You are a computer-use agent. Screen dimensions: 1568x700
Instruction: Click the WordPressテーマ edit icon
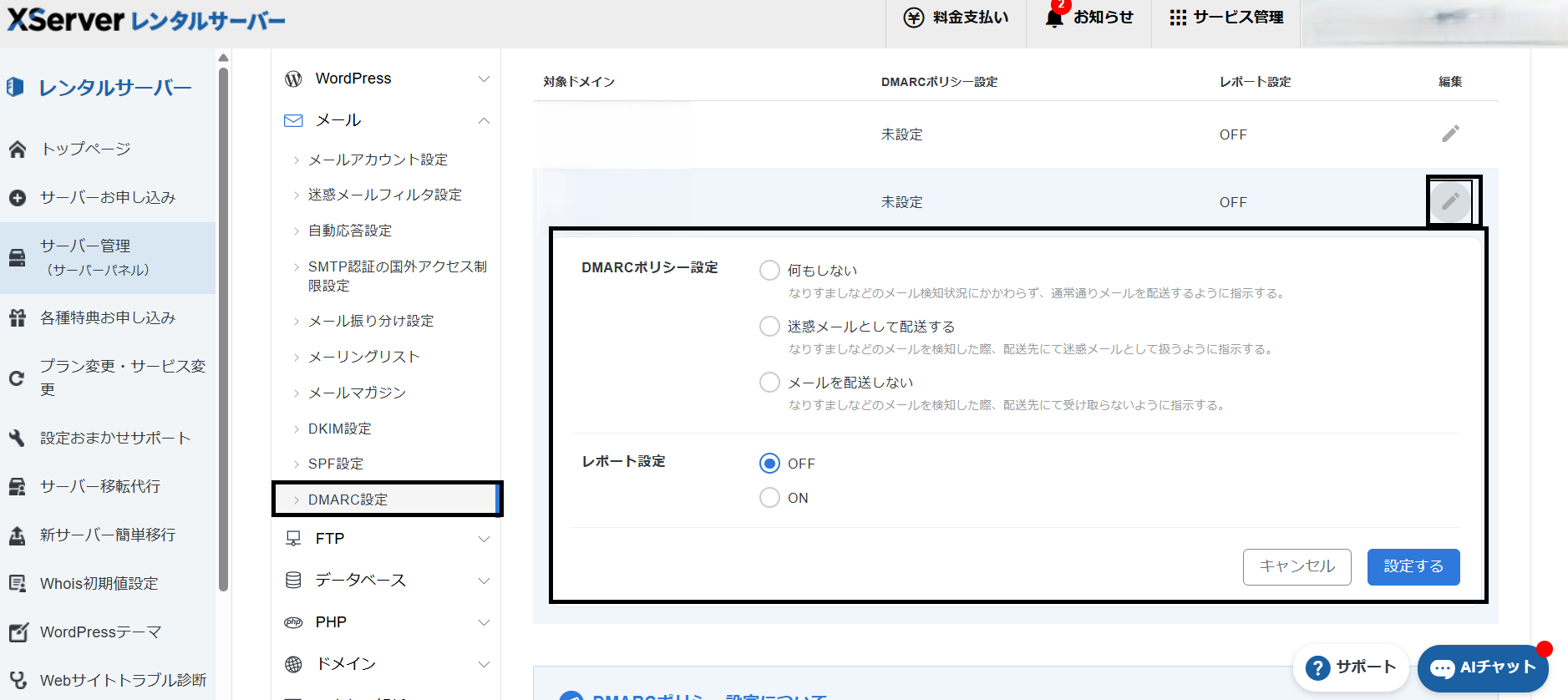click(18, 632)
